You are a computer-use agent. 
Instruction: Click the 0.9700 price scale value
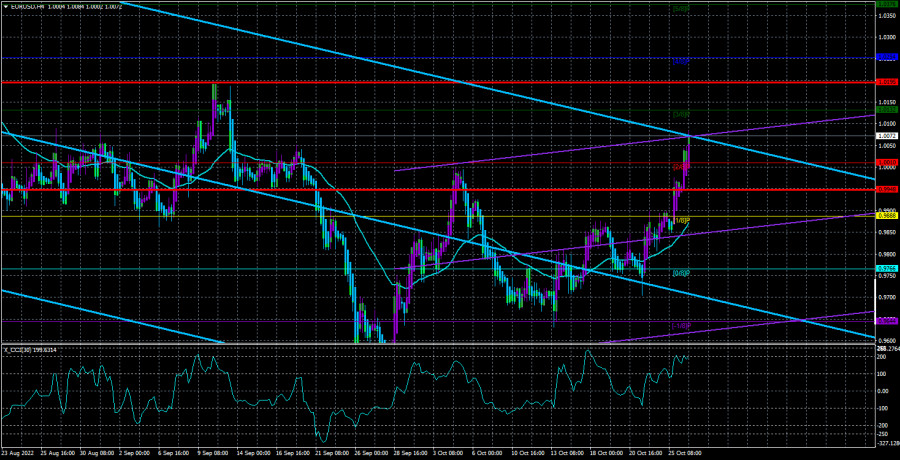(x=885, y=297)
